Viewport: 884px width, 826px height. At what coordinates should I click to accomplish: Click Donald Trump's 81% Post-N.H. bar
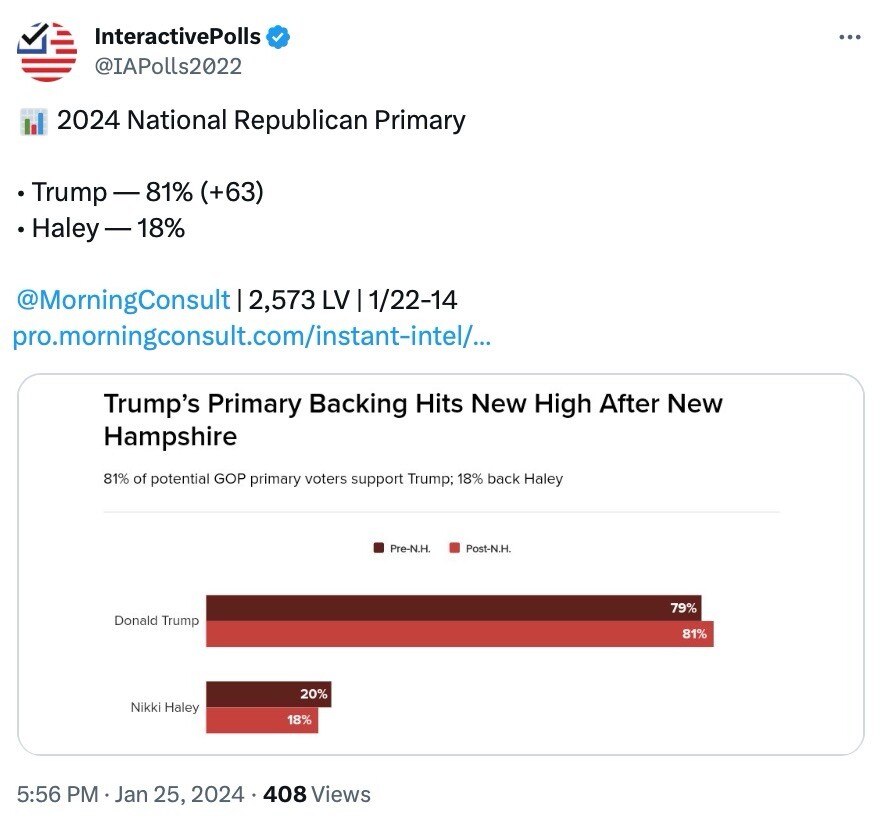[459, 634]
